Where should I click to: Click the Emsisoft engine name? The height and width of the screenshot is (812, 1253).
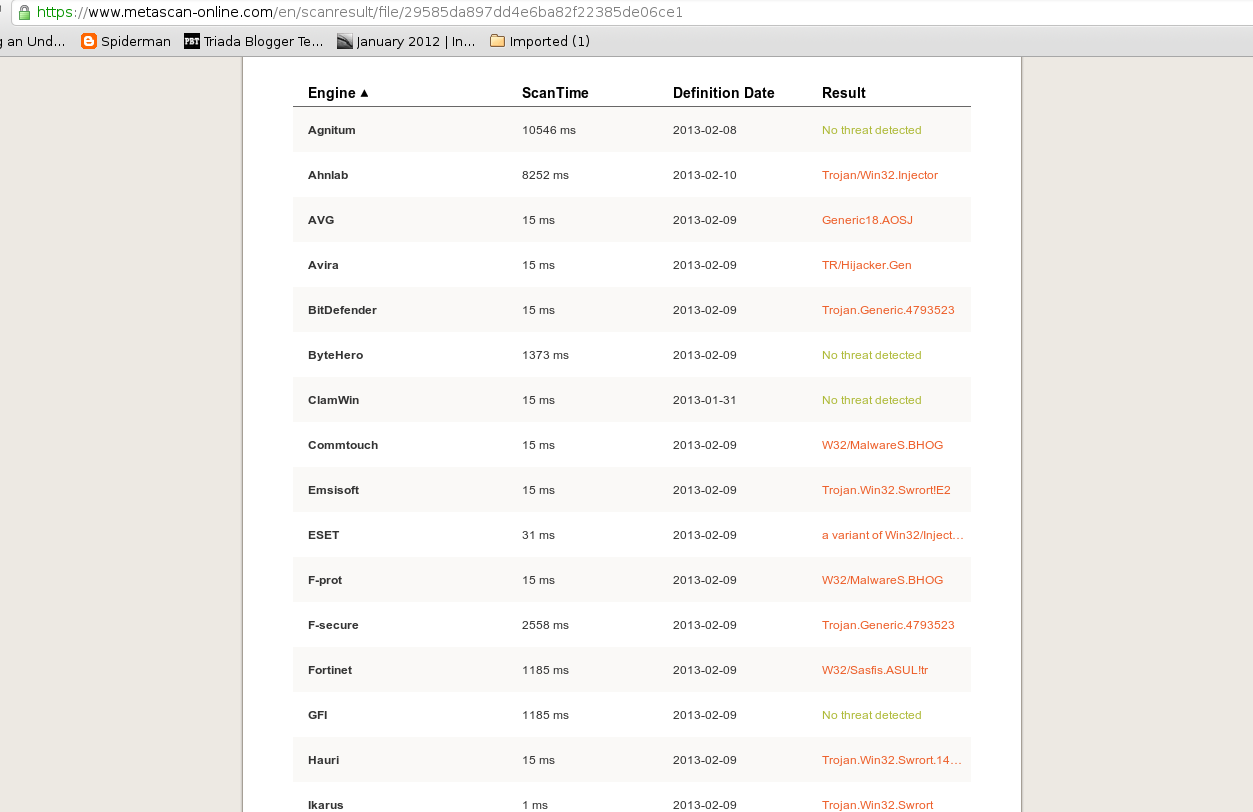coord(333,490)
